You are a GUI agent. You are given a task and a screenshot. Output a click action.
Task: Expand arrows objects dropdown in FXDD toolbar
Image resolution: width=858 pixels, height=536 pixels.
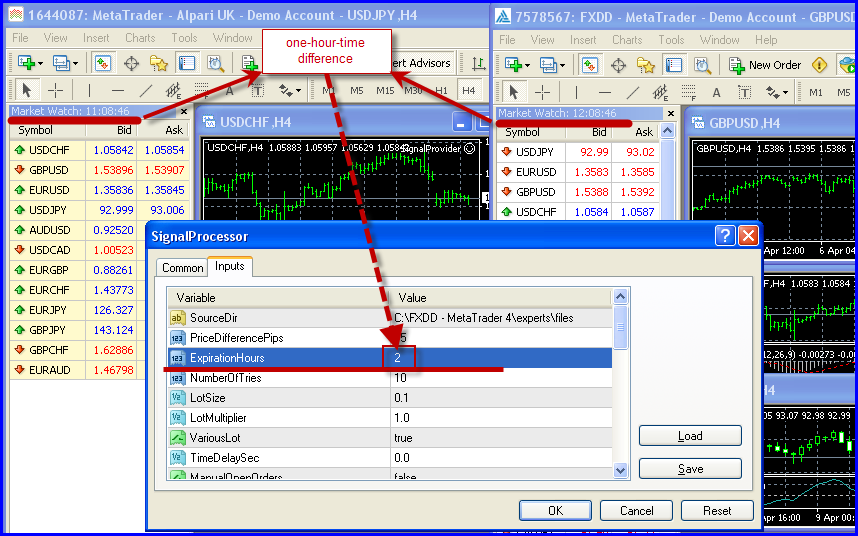click(x=785, y=92)
